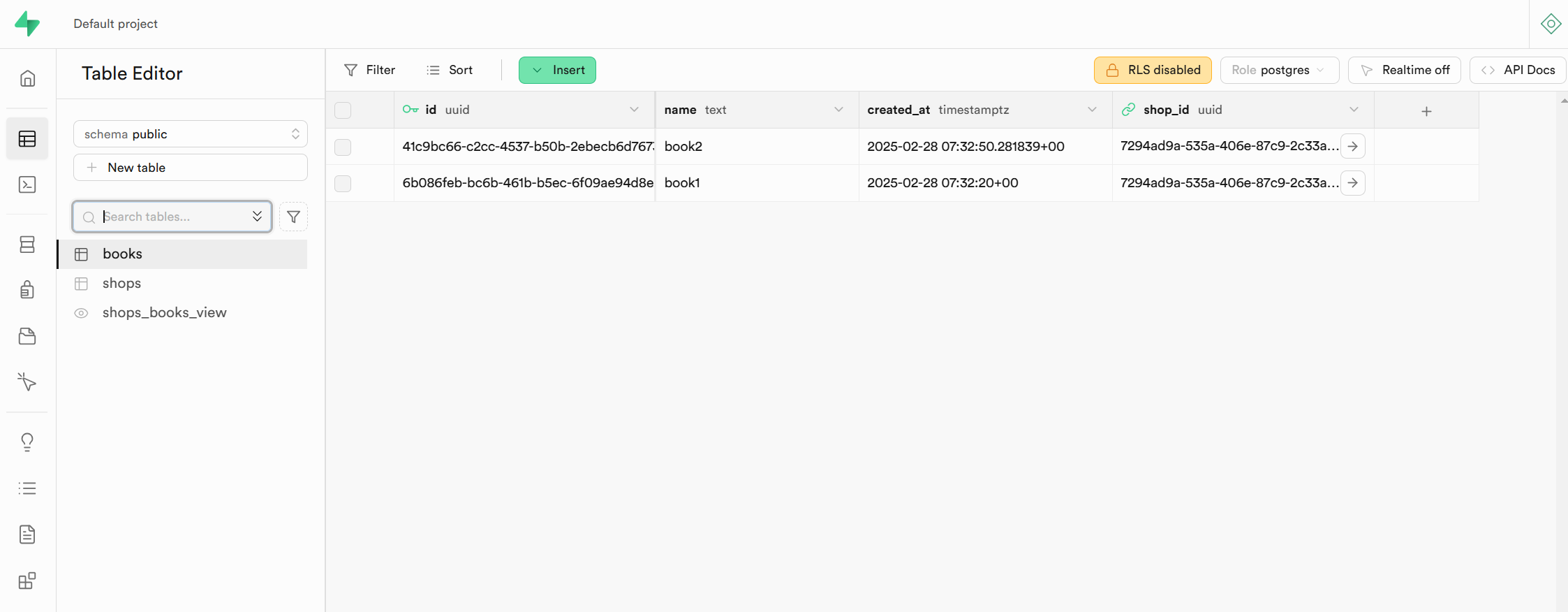Open the Advisors lightbulb sidebar icon
The height and width of the screenshot is (612, 1568).
pyautogui.click(x=27, y=442)
